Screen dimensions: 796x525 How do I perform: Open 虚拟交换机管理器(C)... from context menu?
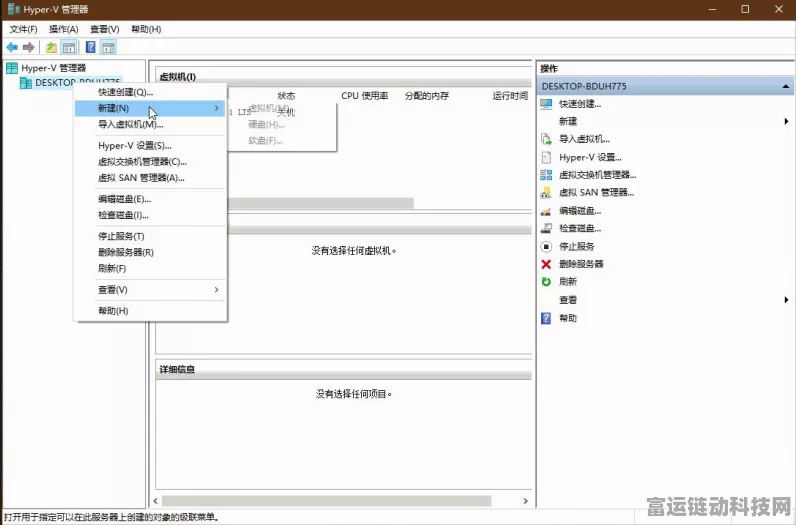tap(150, 162)
